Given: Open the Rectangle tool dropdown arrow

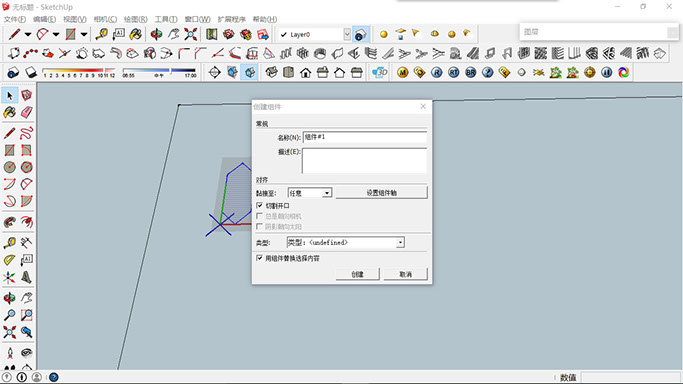Looking at the screenshot, I should [x=84, y=34].
